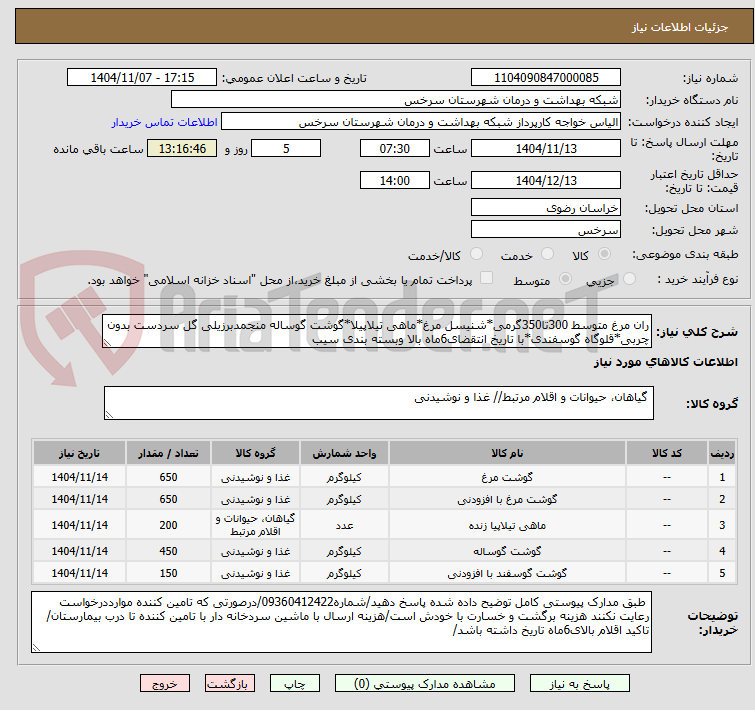Click the province field خراسان رضوی
Image resolution: width=755 pixels, height=710 pixels.
[x=546, y=207]
